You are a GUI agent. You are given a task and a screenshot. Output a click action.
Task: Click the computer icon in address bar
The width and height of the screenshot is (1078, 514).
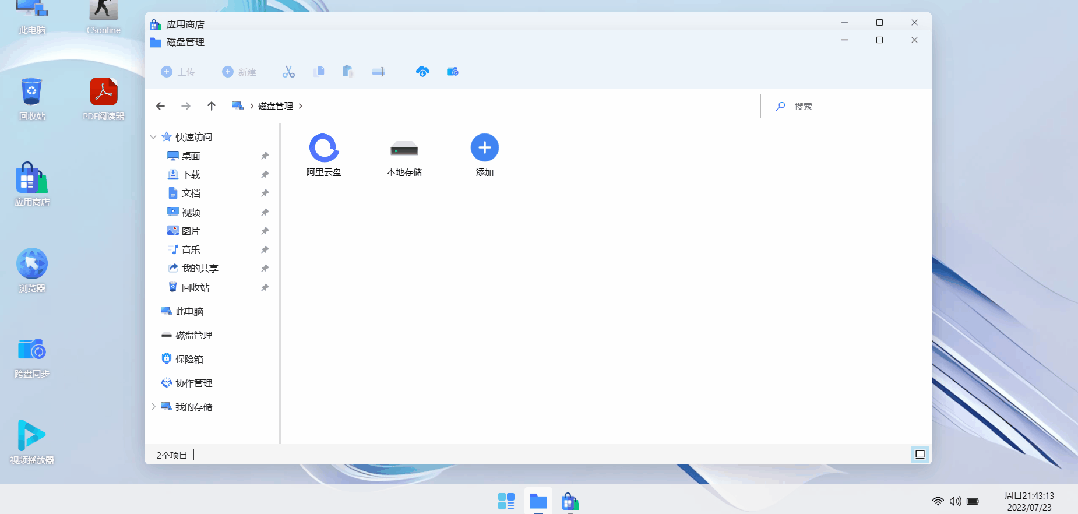[238, 106]
